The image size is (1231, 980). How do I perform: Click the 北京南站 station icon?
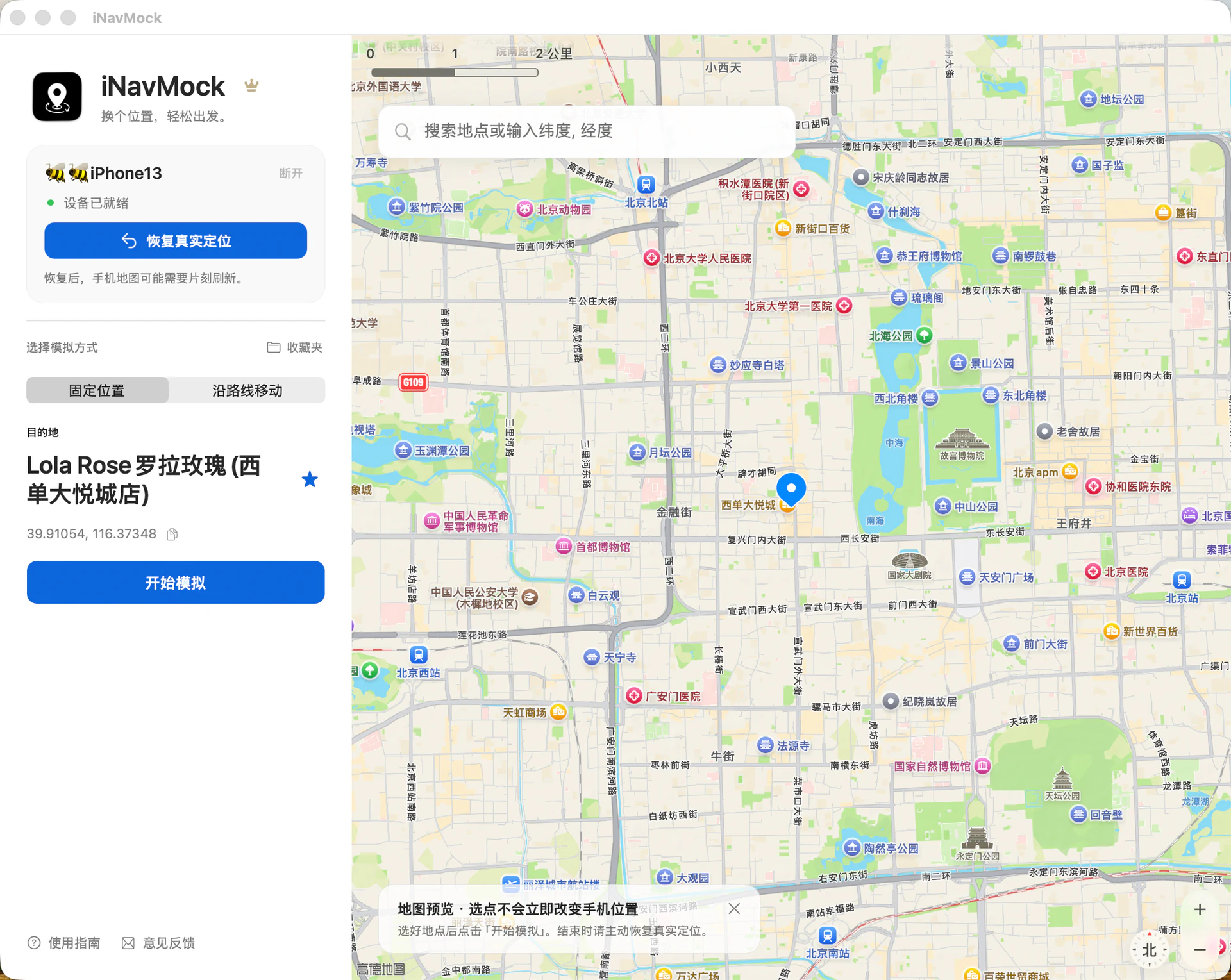[828, 935]
